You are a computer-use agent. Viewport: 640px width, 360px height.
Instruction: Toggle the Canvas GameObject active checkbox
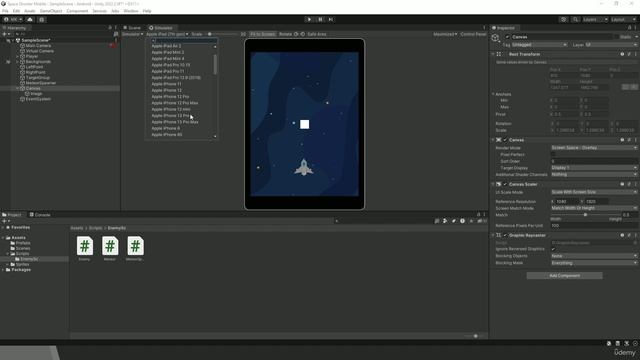(x=507, y=37)
